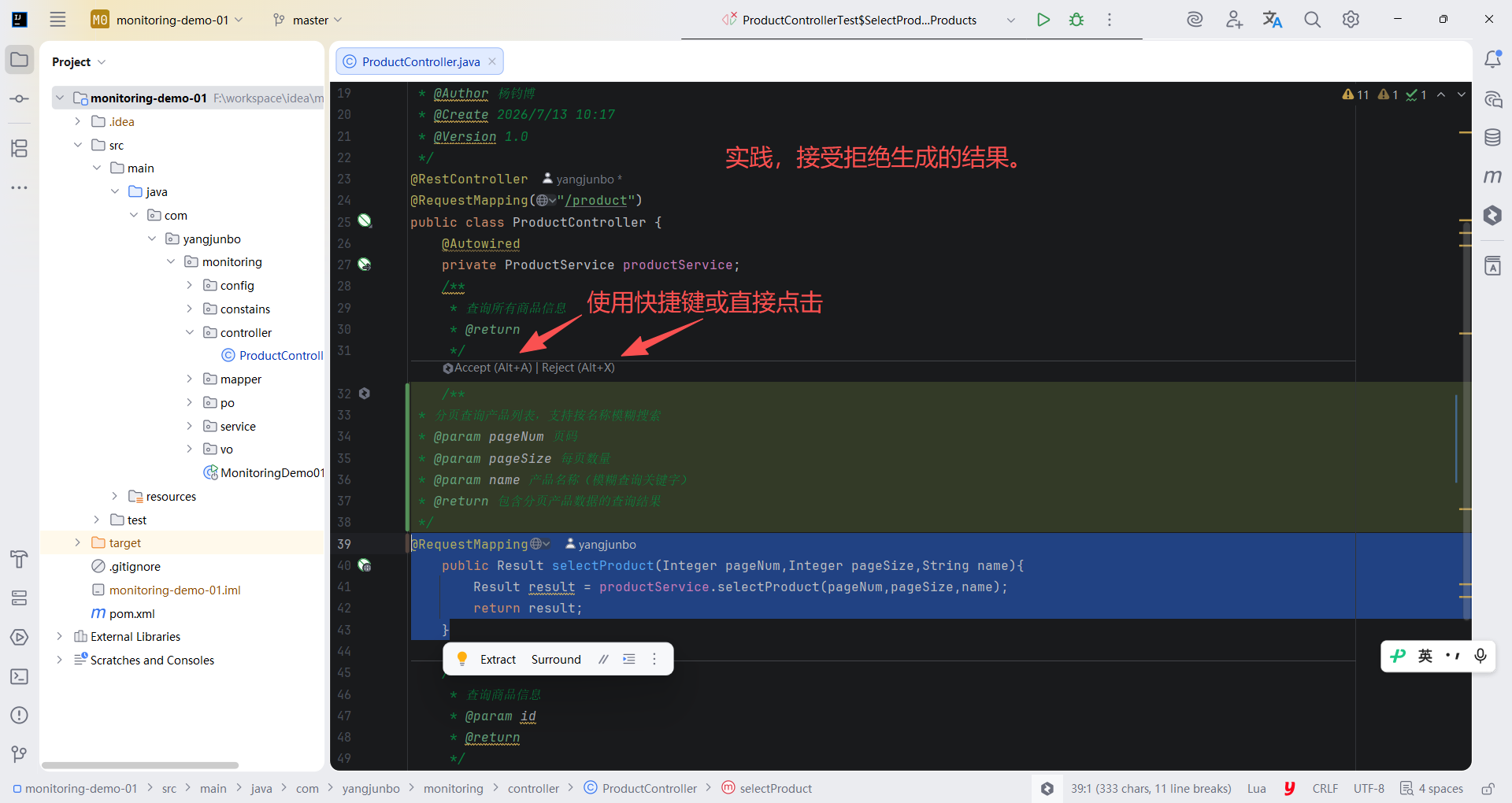This screenshot has width=1512, height=803.
Task: Open the Terminal tool window
Action: click(20, 676)
